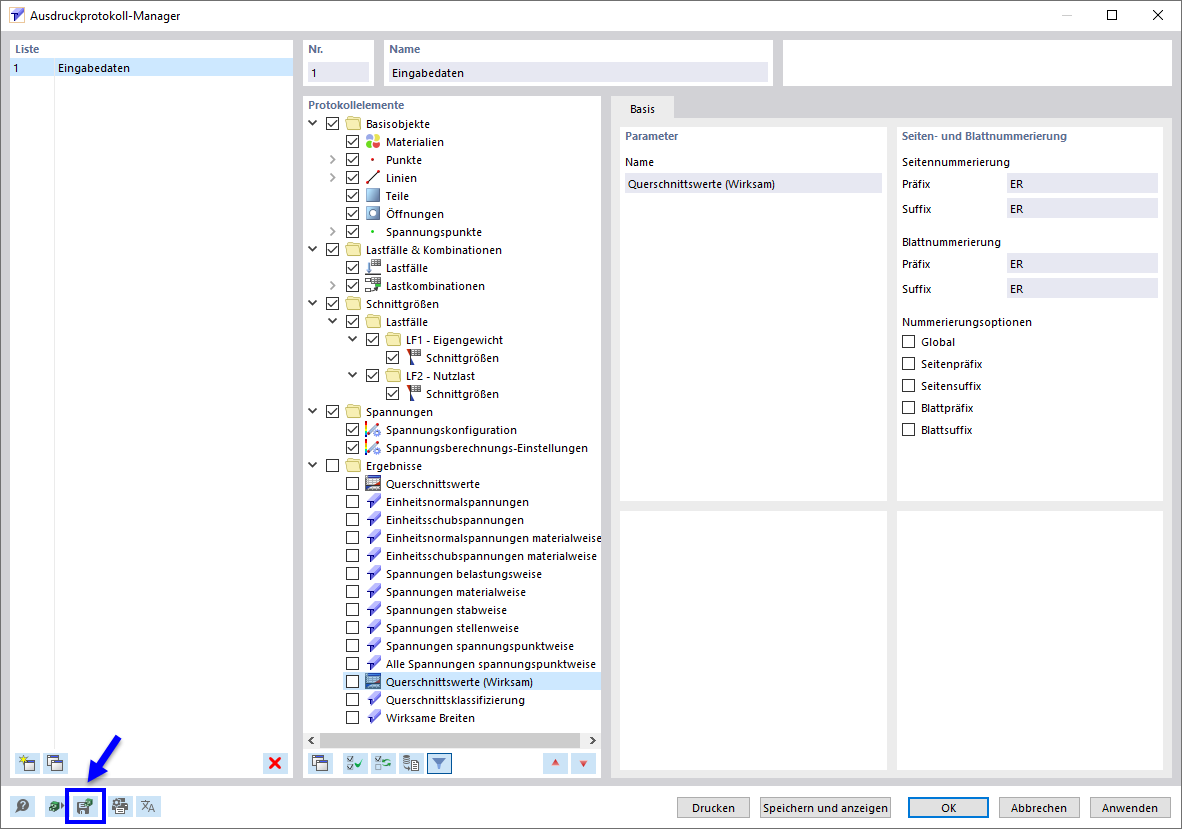
Task: Click the language translation icon
Action: (149, 806)
